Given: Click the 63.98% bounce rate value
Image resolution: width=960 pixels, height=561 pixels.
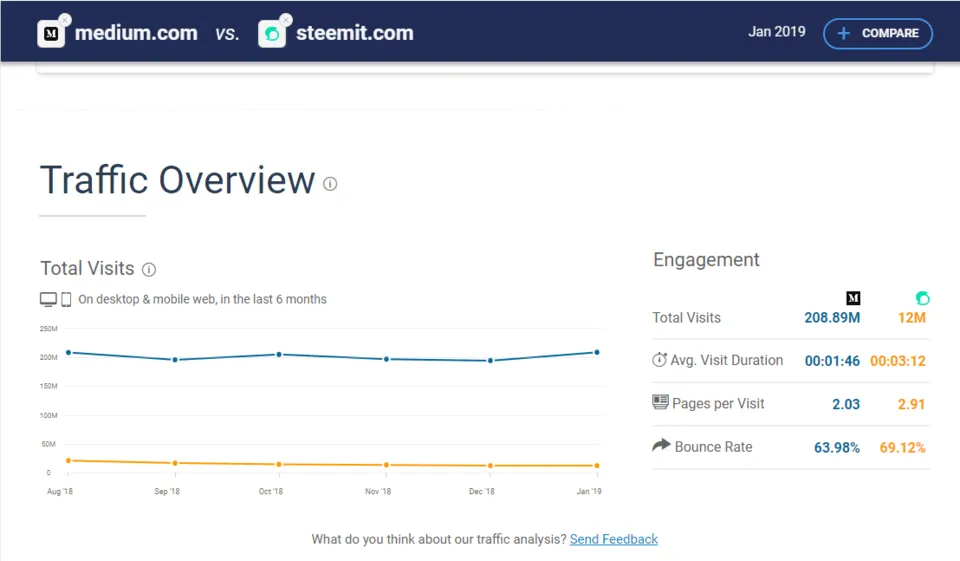Looking at the screenshot, I should click(x=836, y=448).
